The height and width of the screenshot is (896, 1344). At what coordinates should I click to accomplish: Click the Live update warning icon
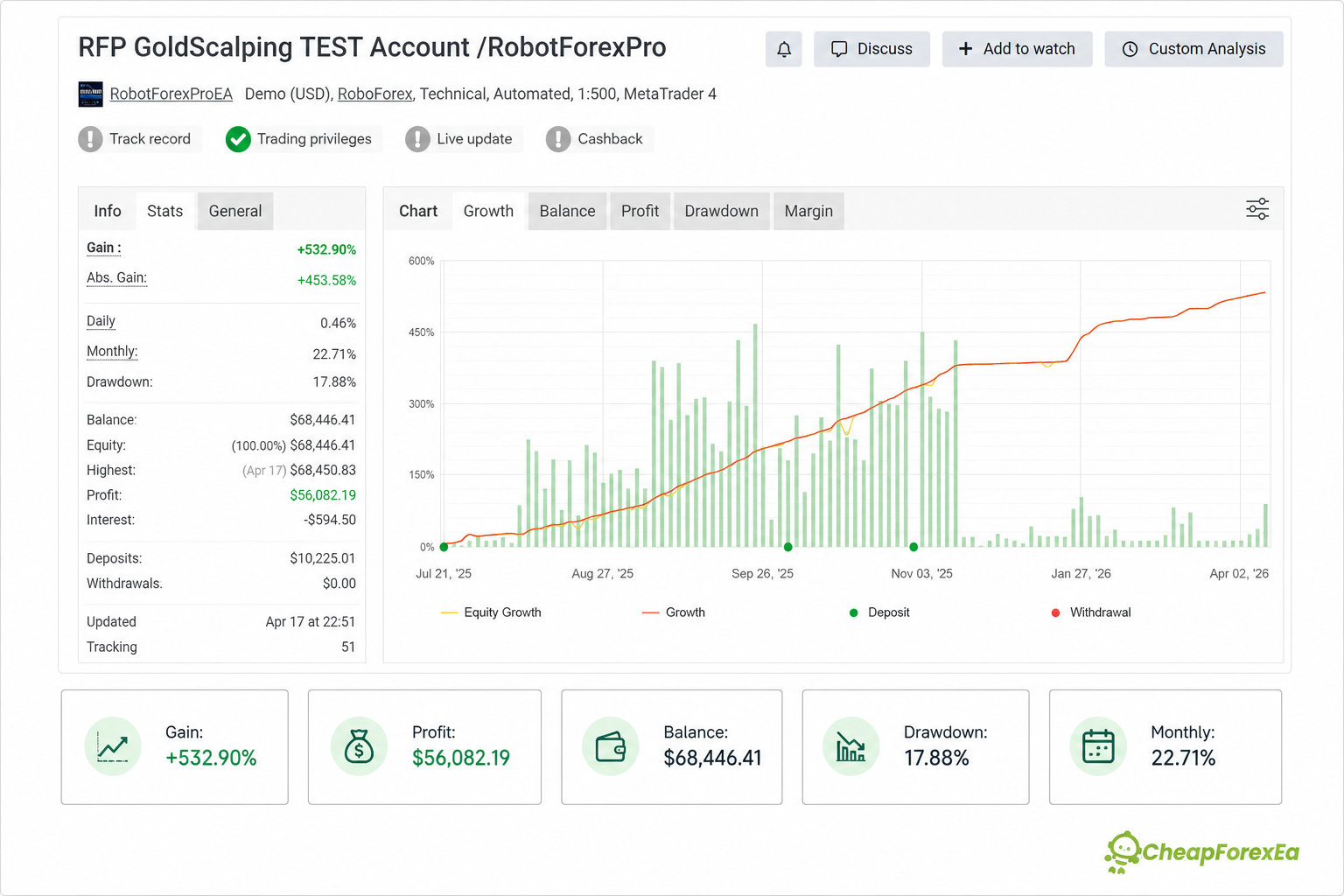417,139
